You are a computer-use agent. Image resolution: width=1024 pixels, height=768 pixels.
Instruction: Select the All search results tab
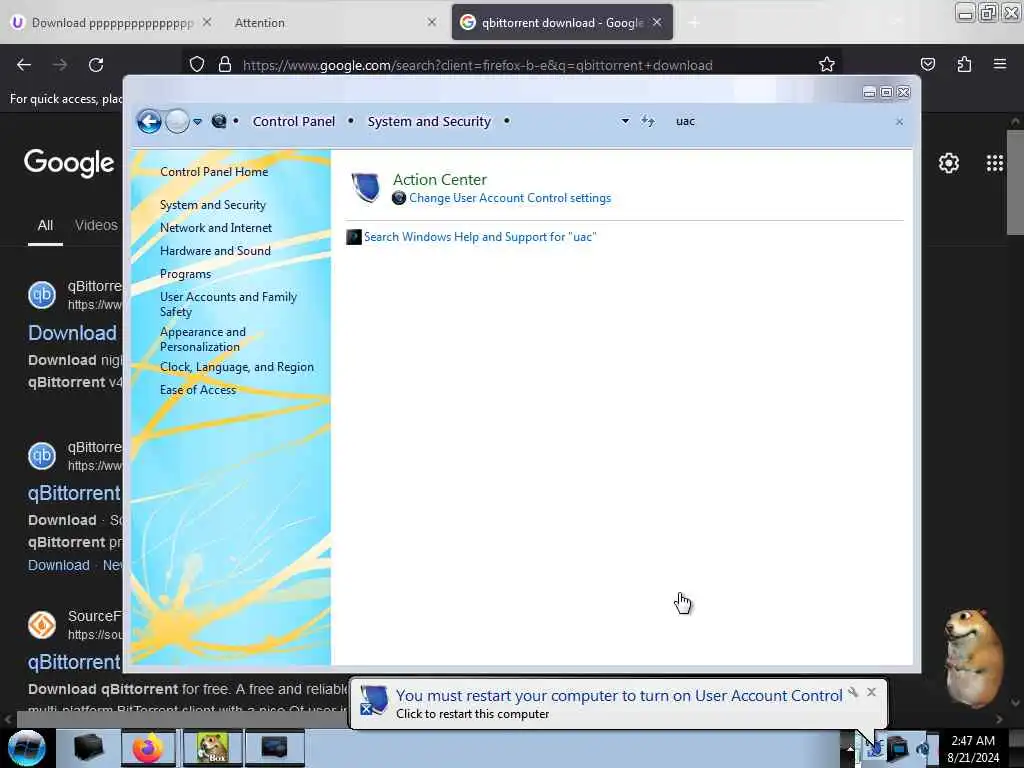click(x=45, y=225)
